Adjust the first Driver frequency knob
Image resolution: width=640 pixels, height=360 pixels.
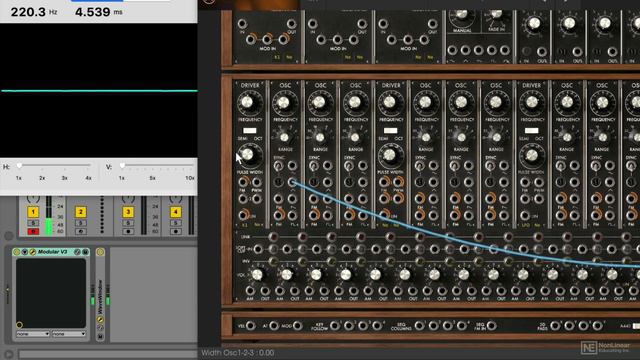coord(247,102)
